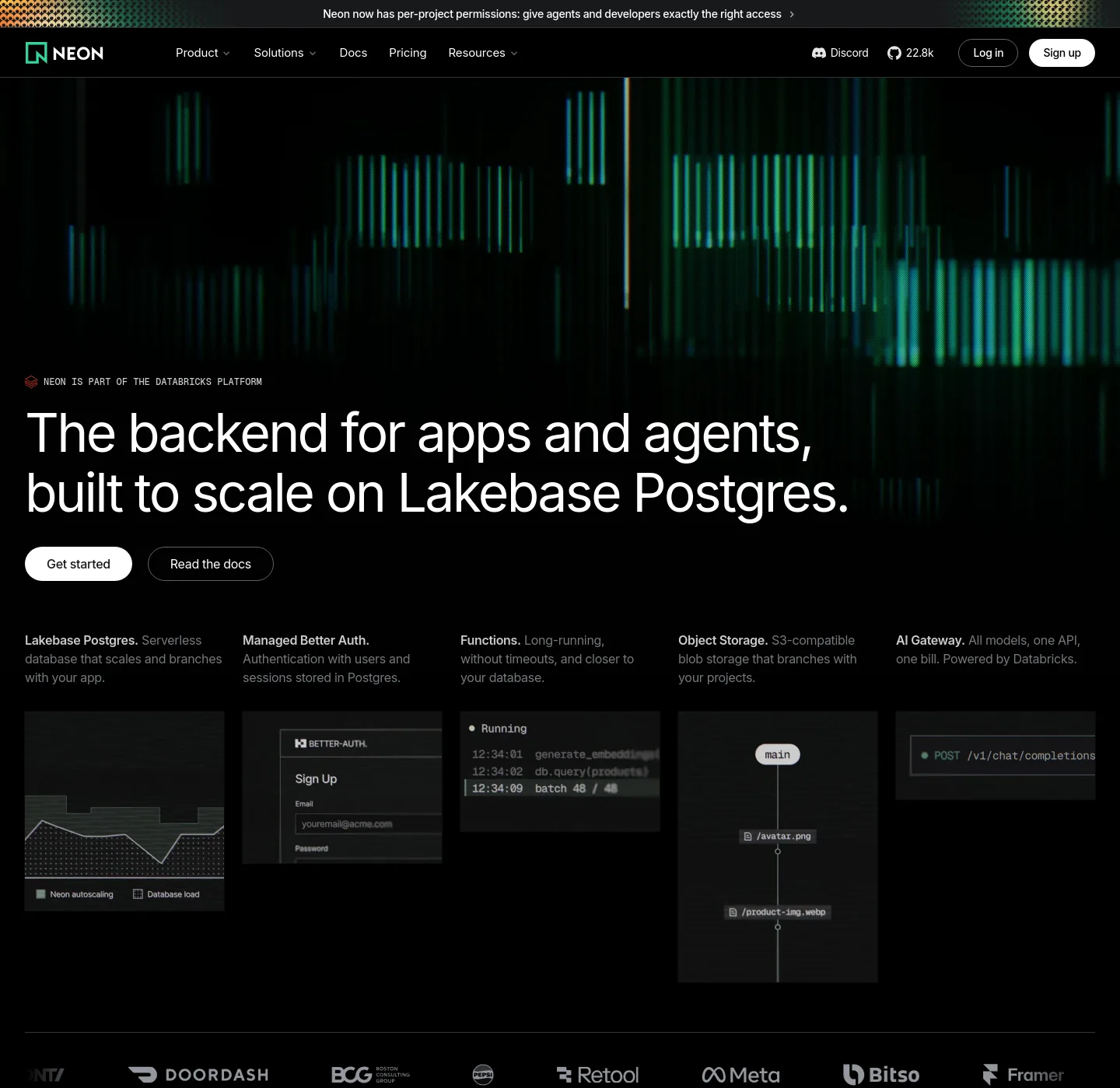Click the Pepsi logo

(x=483, y=1075)
